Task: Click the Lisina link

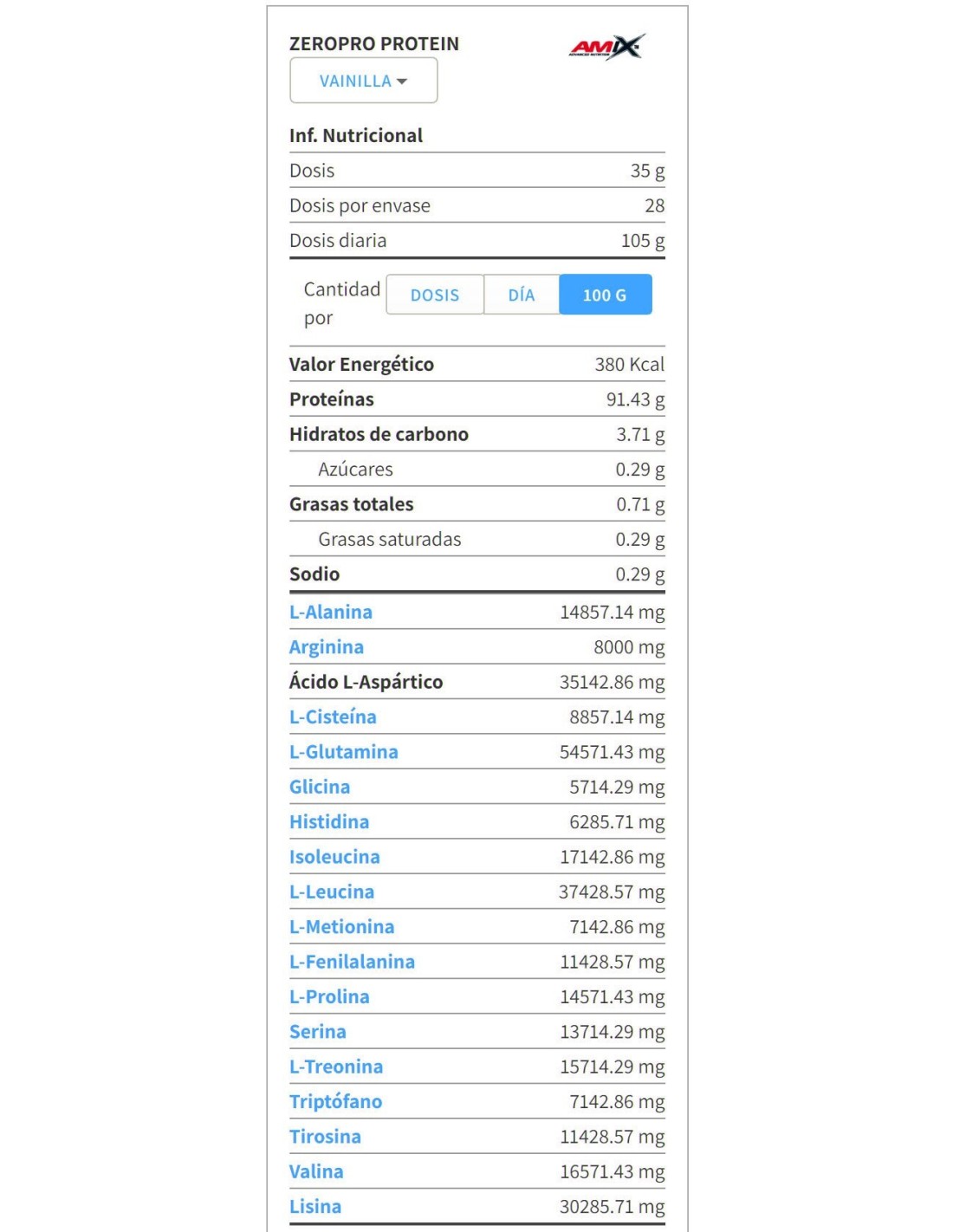Action: coord(315,1206)
